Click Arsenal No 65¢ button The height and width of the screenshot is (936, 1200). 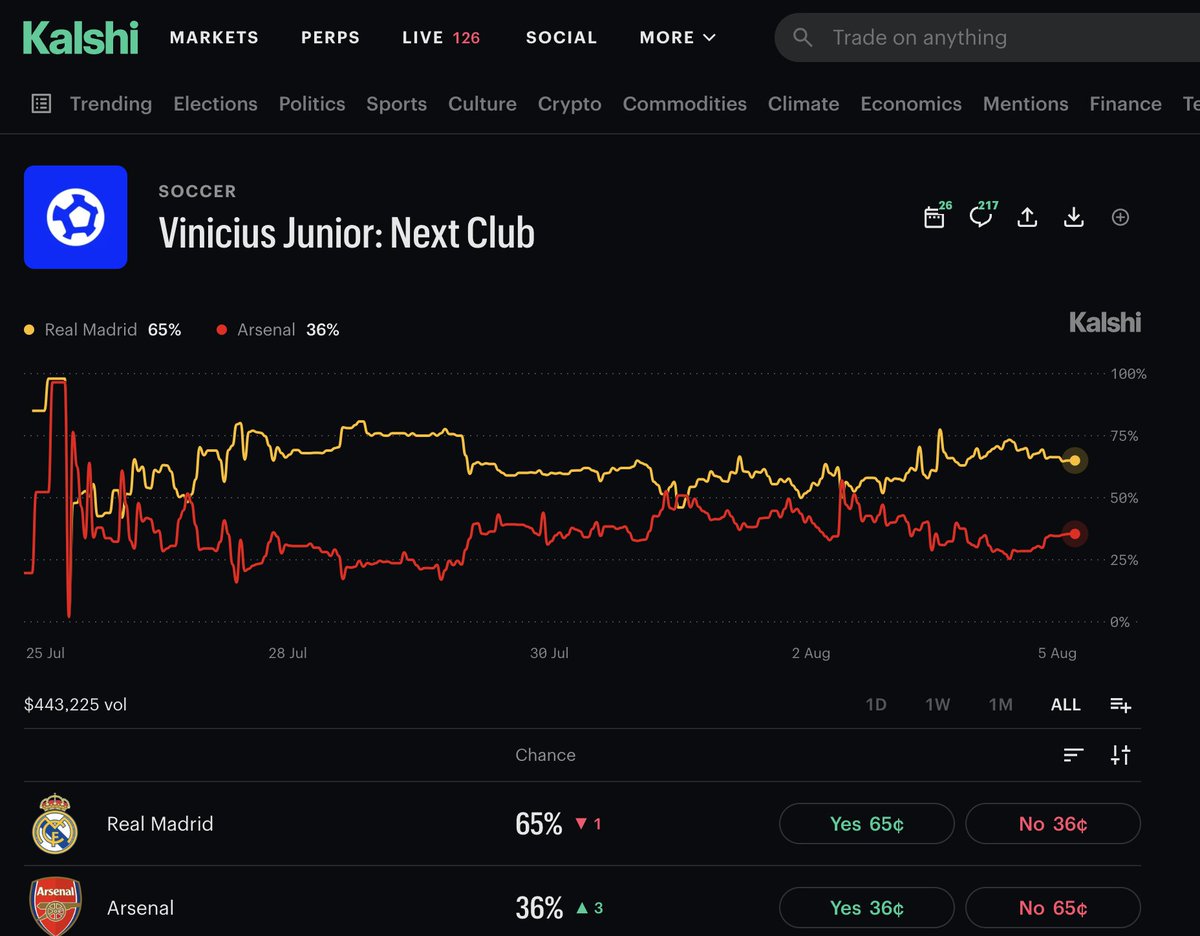click(1053, 908)
